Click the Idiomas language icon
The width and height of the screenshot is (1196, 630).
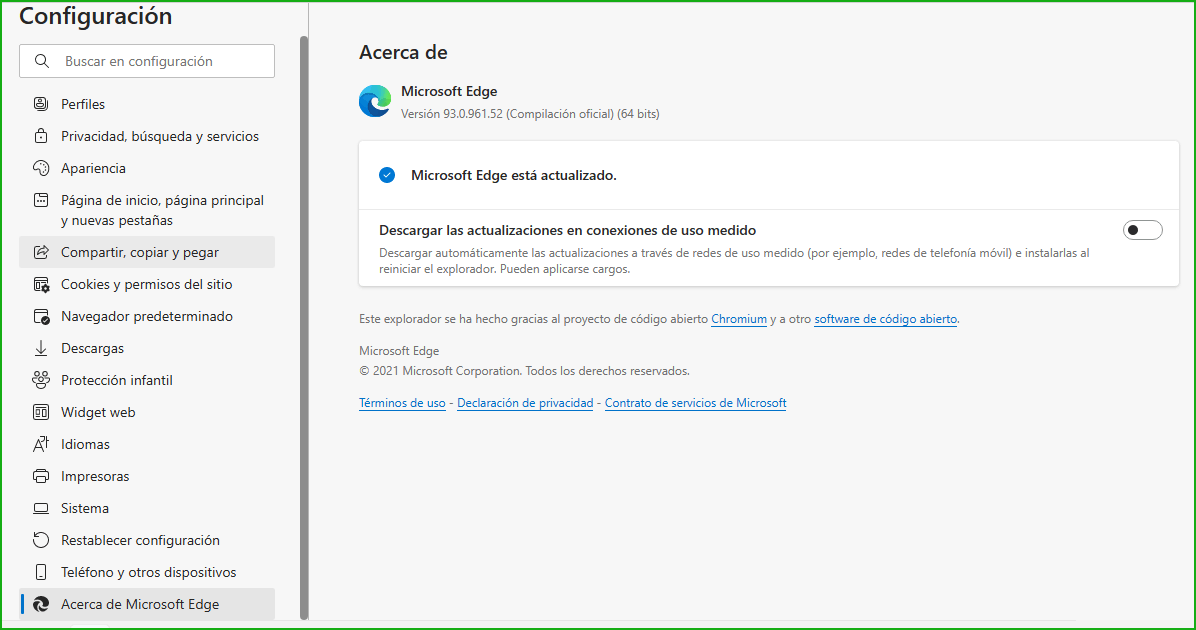[x=41, y=444]
